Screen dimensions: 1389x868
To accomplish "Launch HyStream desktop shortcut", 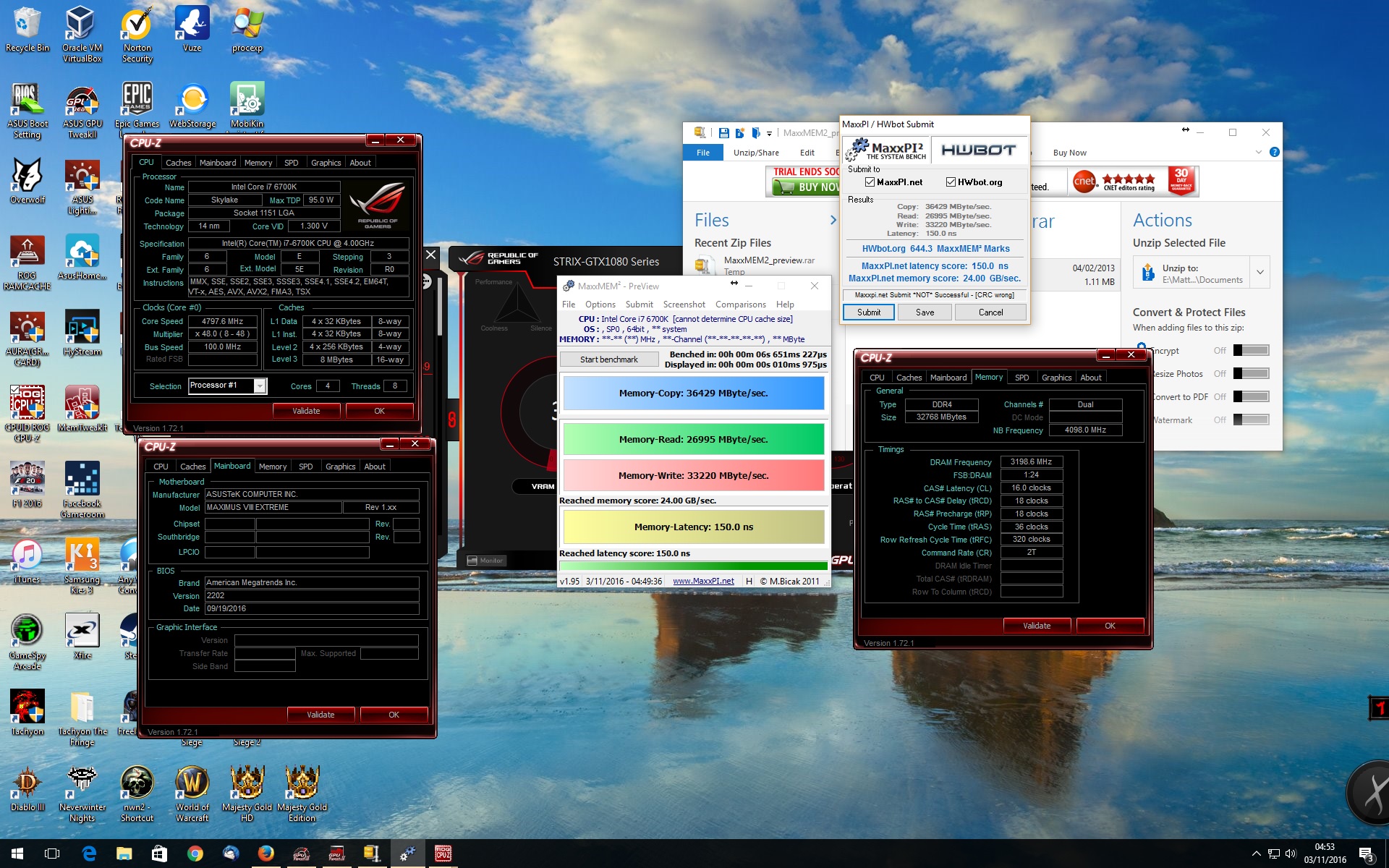I will tap(82, 333).
